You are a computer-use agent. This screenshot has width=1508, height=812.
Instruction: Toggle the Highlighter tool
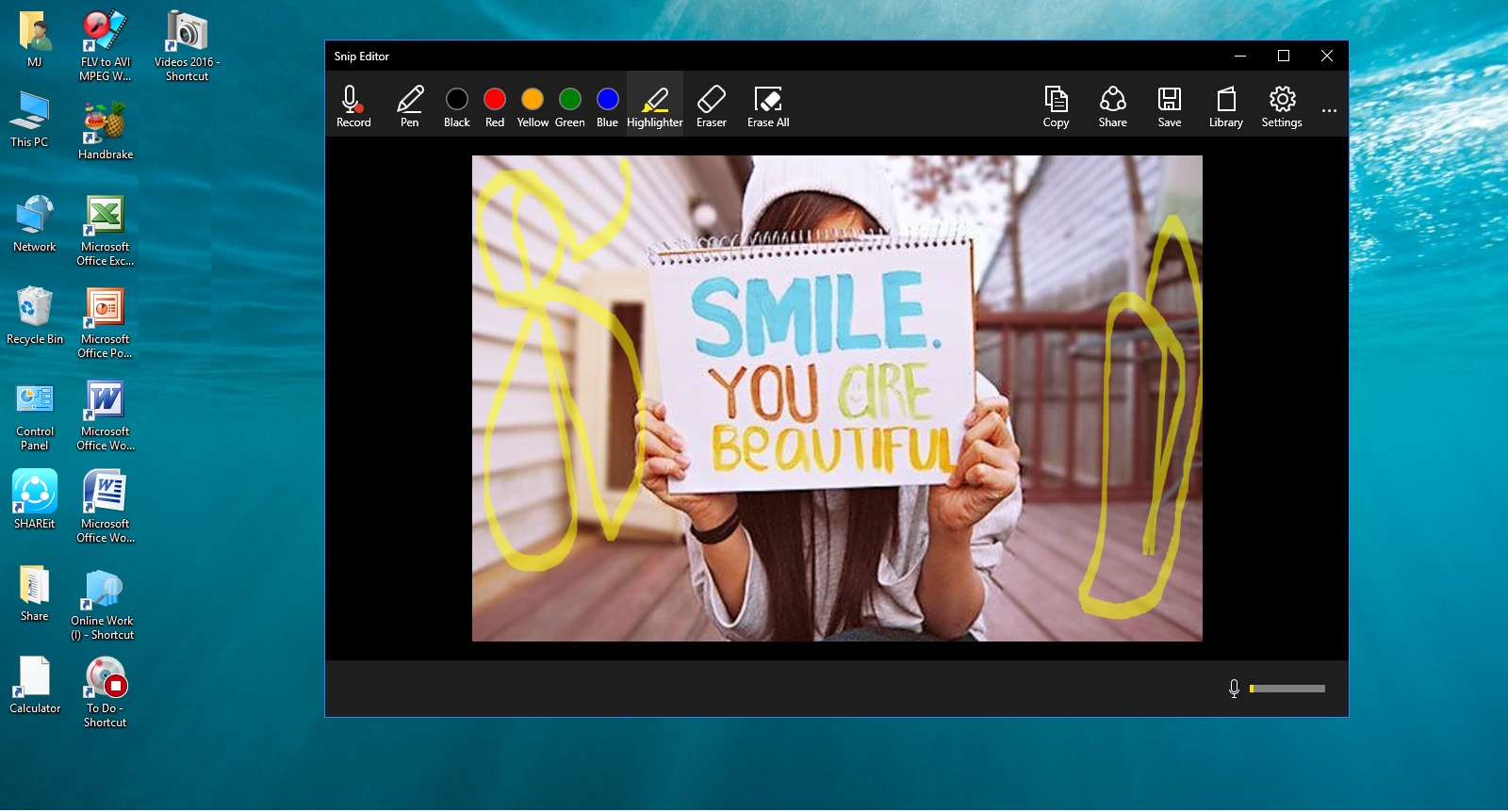[x=655, y=106]
